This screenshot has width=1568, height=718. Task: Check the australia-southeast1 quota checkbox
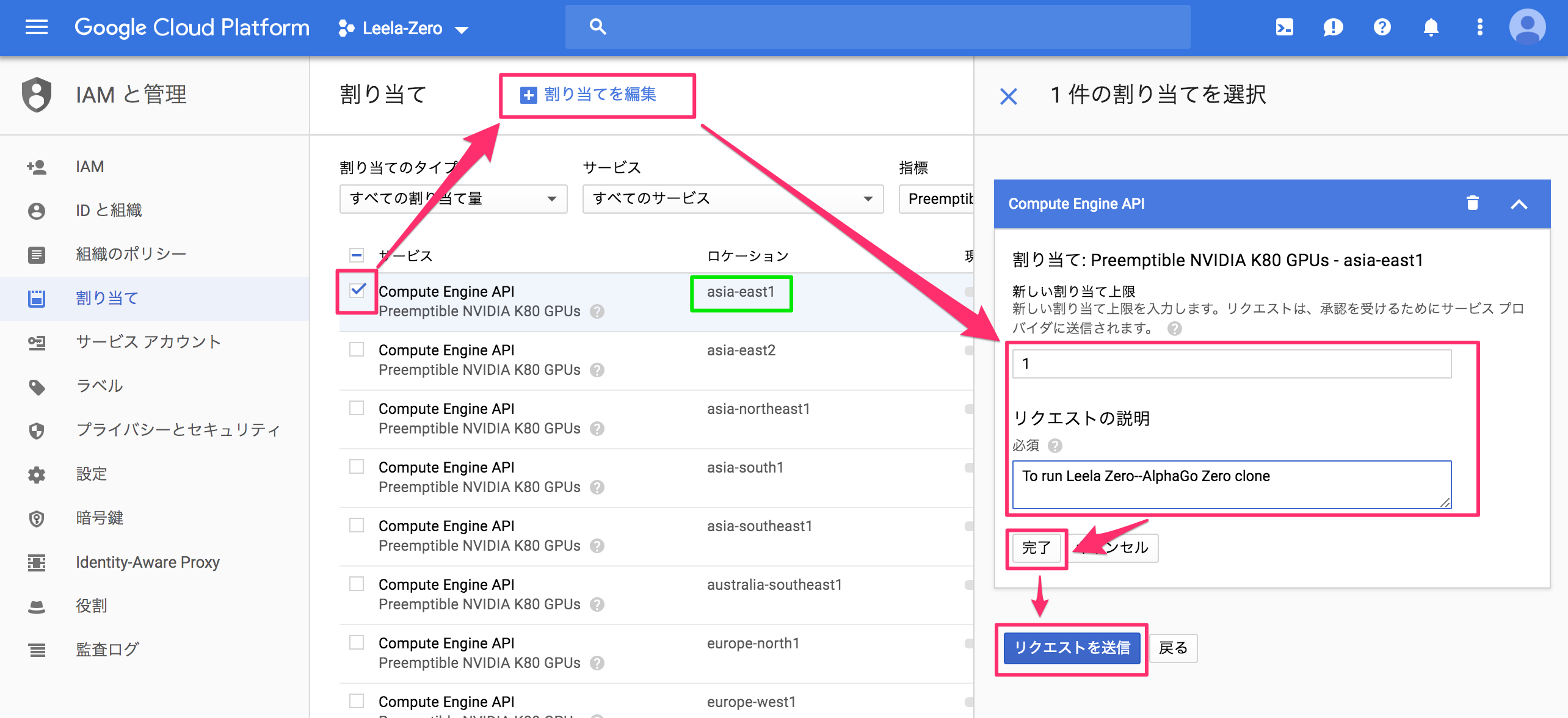[357, 584]
